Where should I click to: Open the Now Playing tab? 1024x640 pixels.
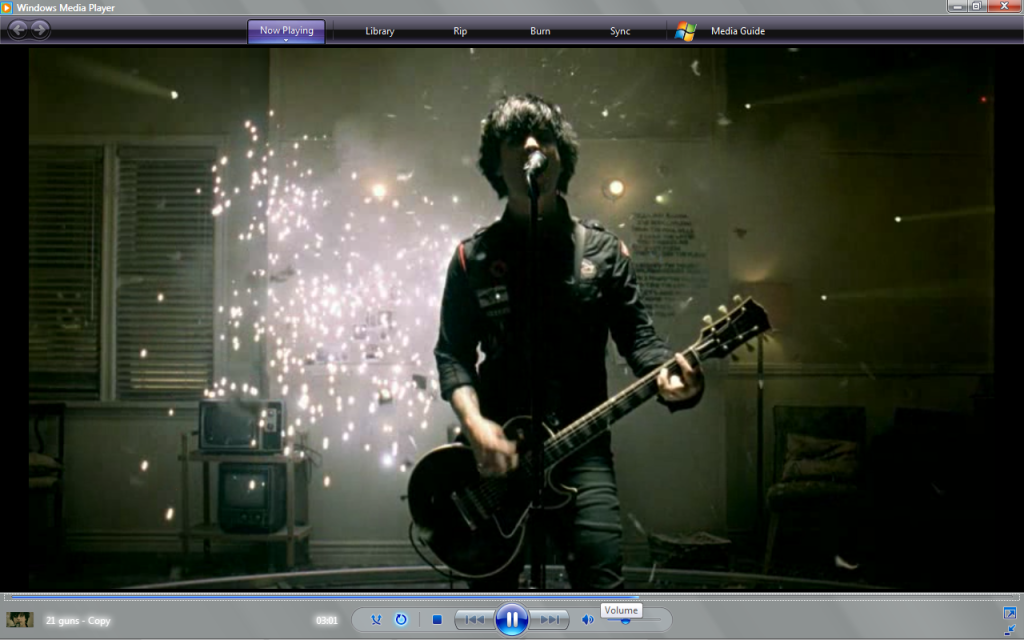(x=286, y=30)
